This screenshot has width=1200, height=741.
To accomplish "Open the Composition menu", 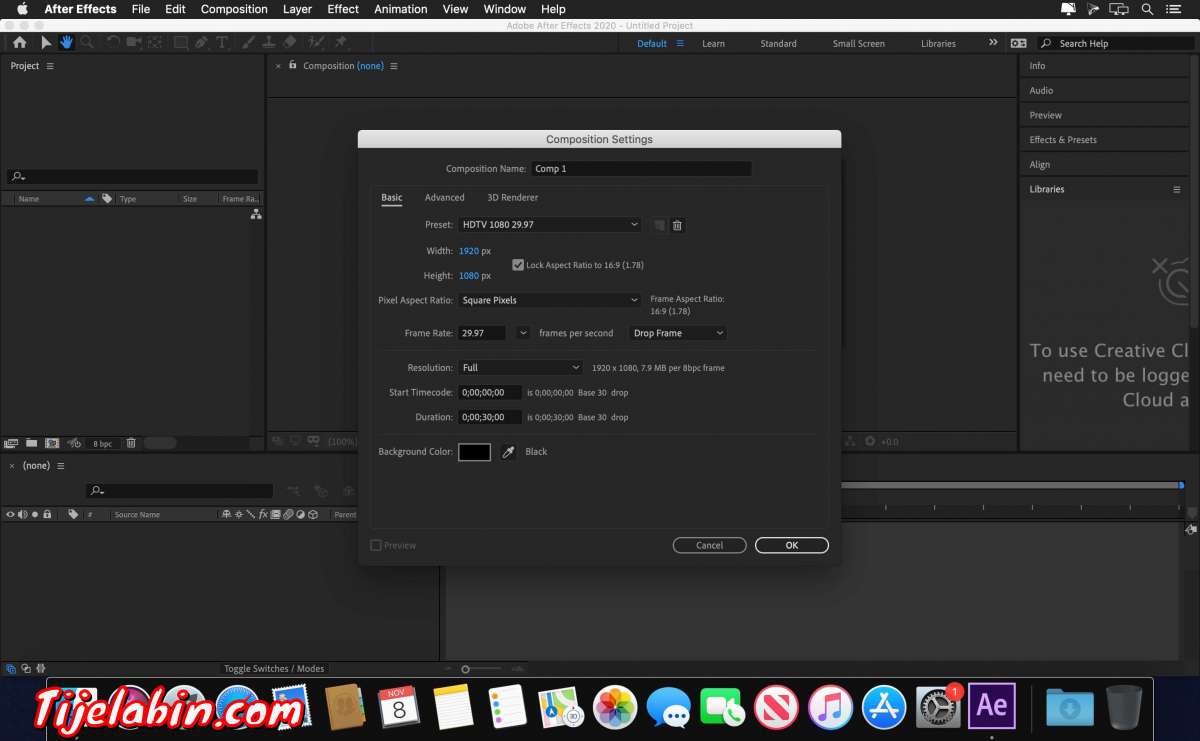I will pyautogui.click(x=233, y=9).
